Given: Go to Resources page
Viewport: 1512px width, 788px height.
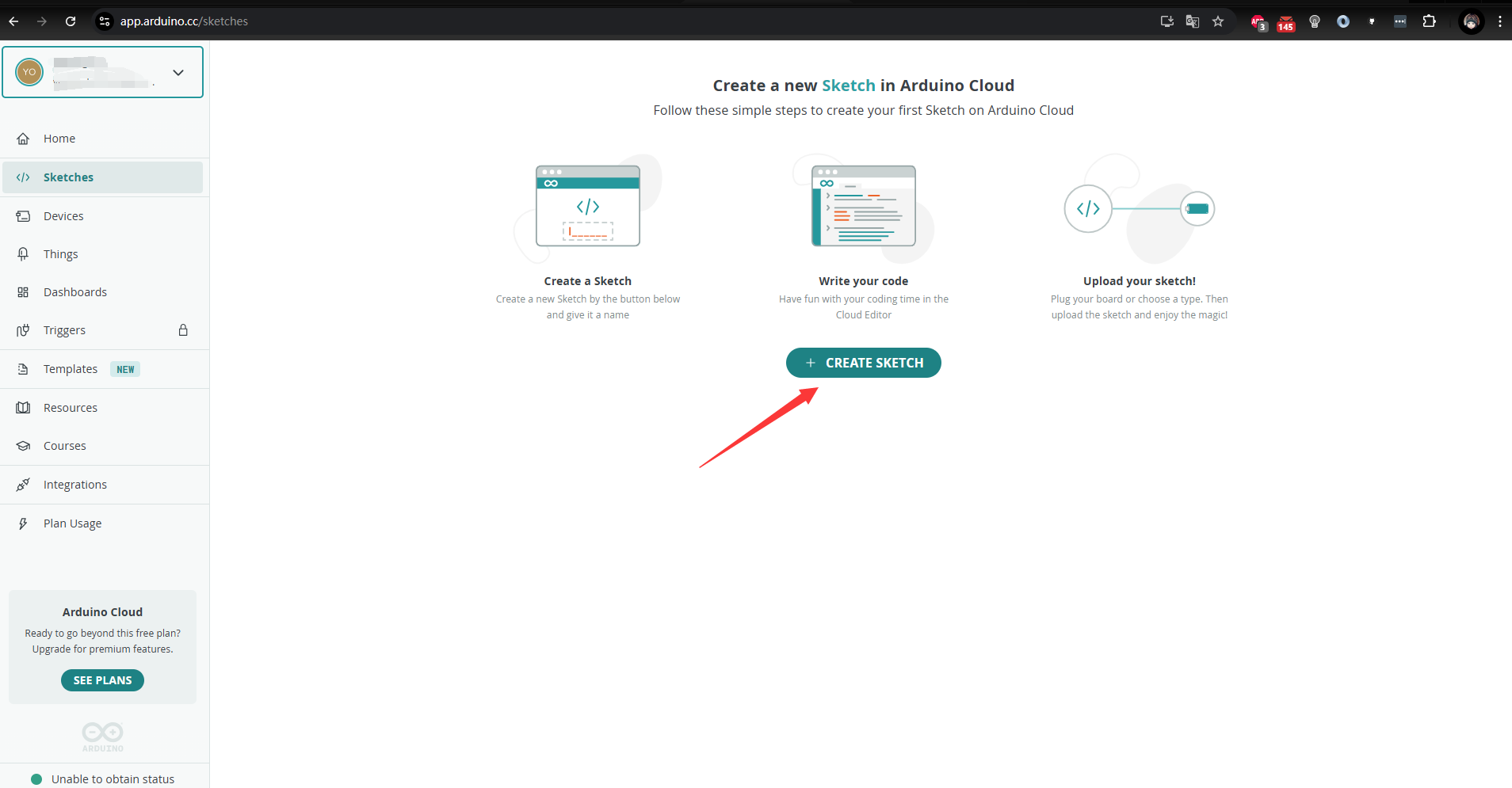Looking at the screenshot, I should click(x=103, y=408).
